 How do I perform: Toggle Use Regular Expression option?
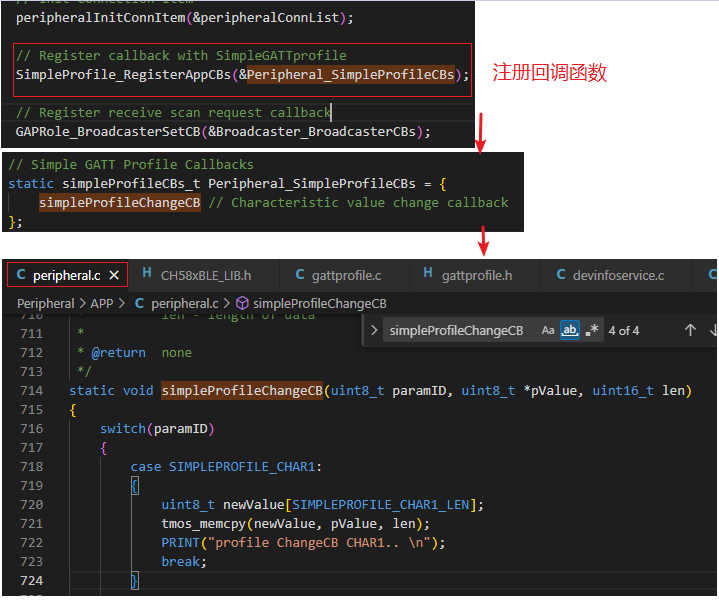pos(592,330)
